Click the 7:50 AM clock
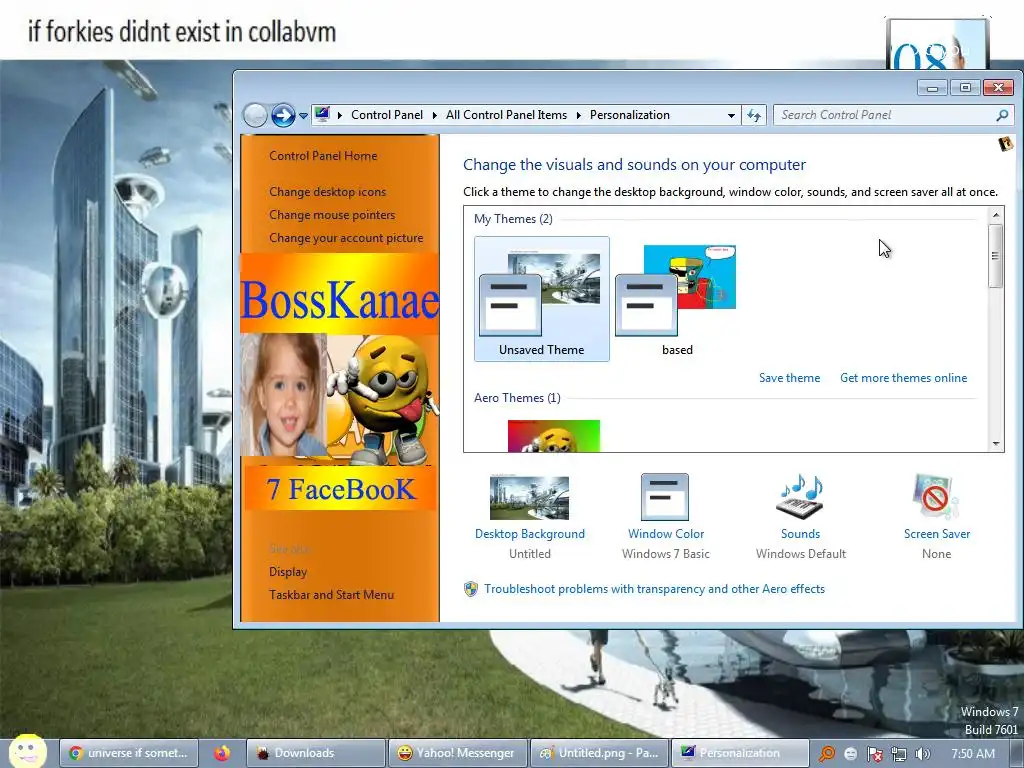The image size is (1024, 768). click(x=972, y=754)
